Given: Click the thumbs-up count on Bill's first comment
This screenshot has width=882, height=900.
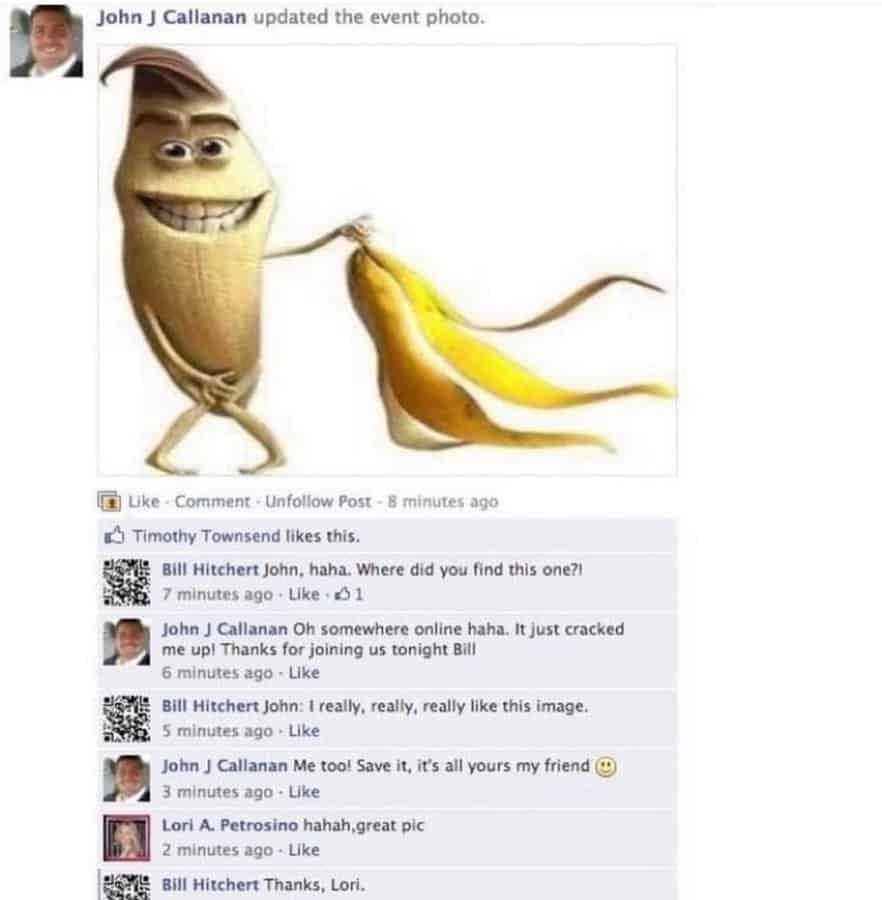Looking at the screenshot, I should tap(349, 594).
